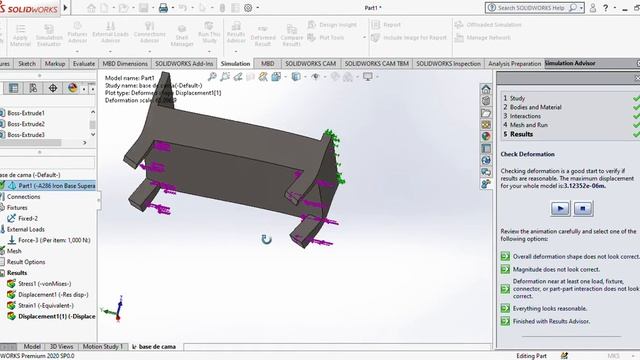Open the DisplayManager color ball tab icon

[73, 88]
